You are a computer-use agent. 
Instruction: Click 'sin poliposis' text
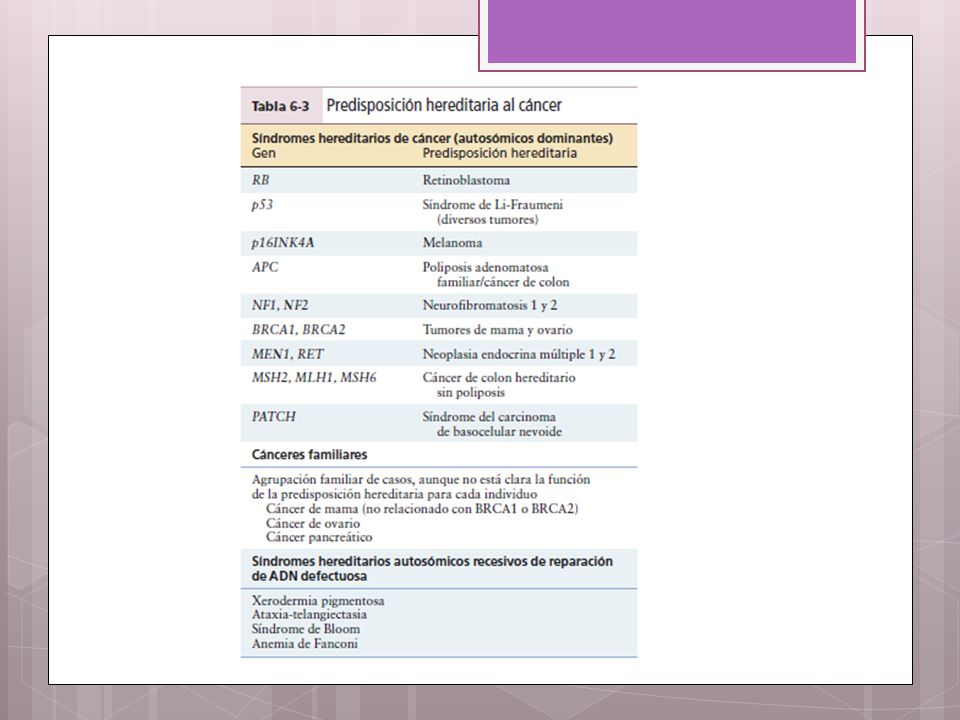click(471, 393)
